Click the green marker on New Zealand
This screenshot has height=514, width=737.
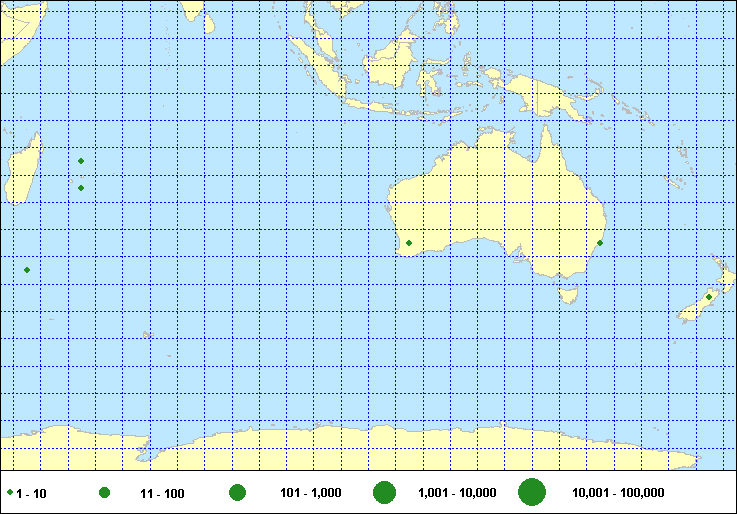tap(709, 297)
